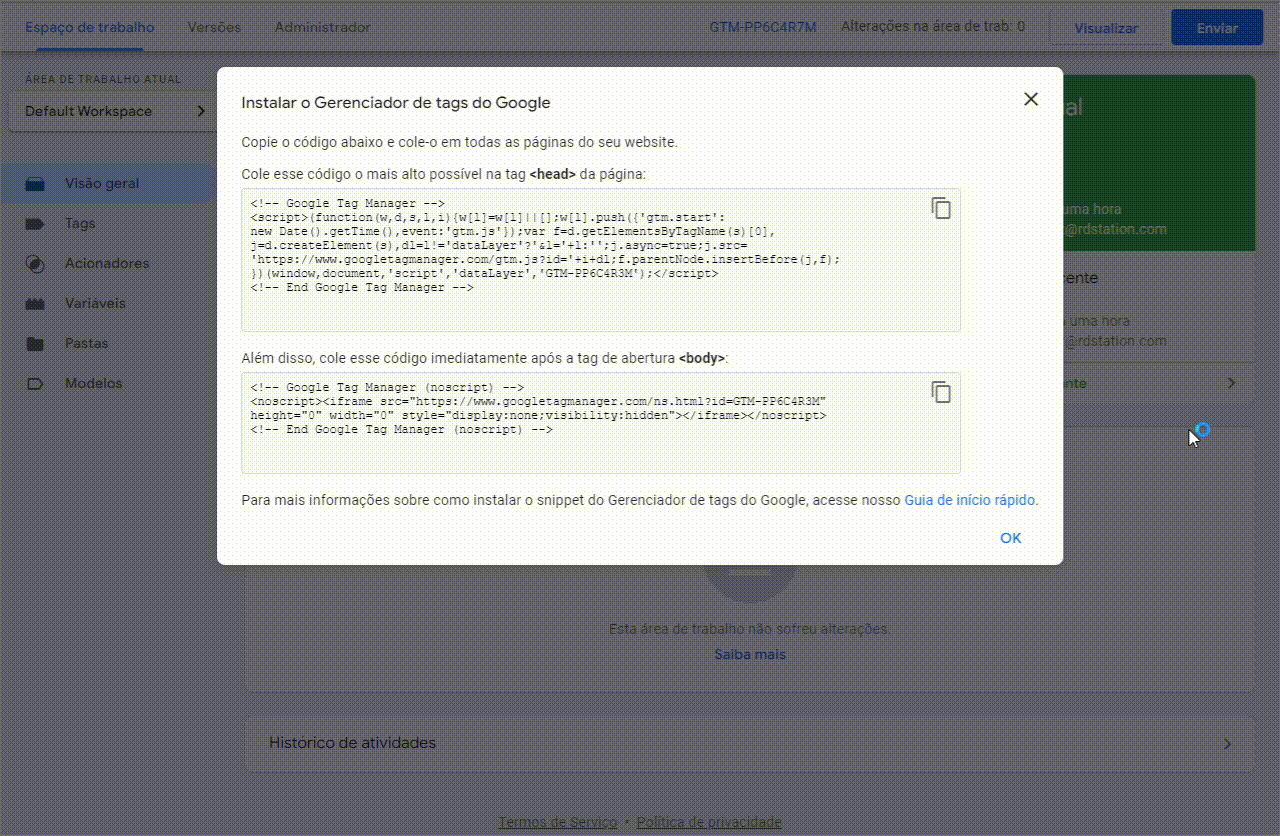
Task: Switch to the Versões tab
Action: coord(212,27)
